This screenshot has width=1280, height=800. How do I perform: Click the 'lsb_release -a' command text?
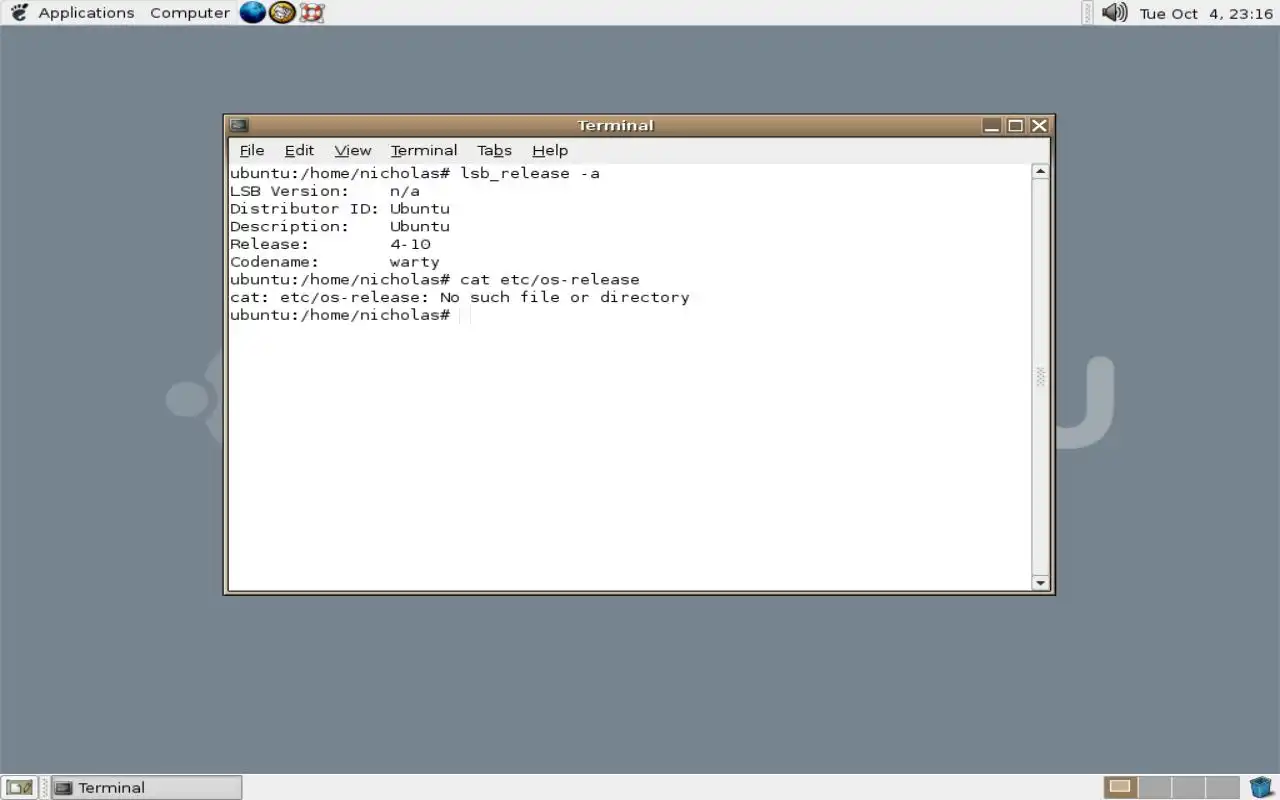(x=530, y=173)
